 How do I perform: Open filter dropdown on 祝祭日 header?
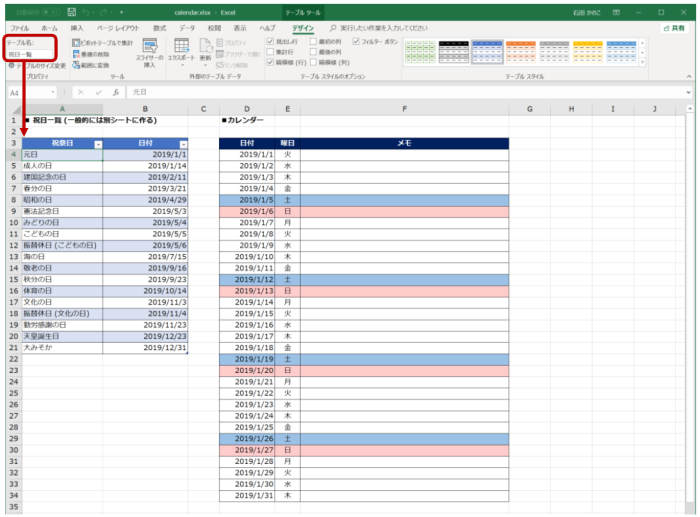[98, 144]
